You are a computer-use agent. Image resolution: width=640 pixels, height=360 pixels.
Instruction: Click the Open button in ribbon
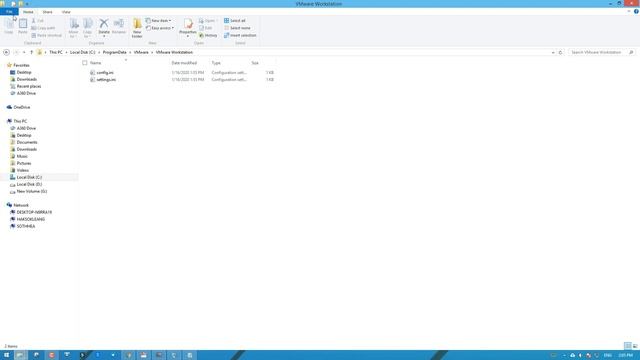coord(208,20)
